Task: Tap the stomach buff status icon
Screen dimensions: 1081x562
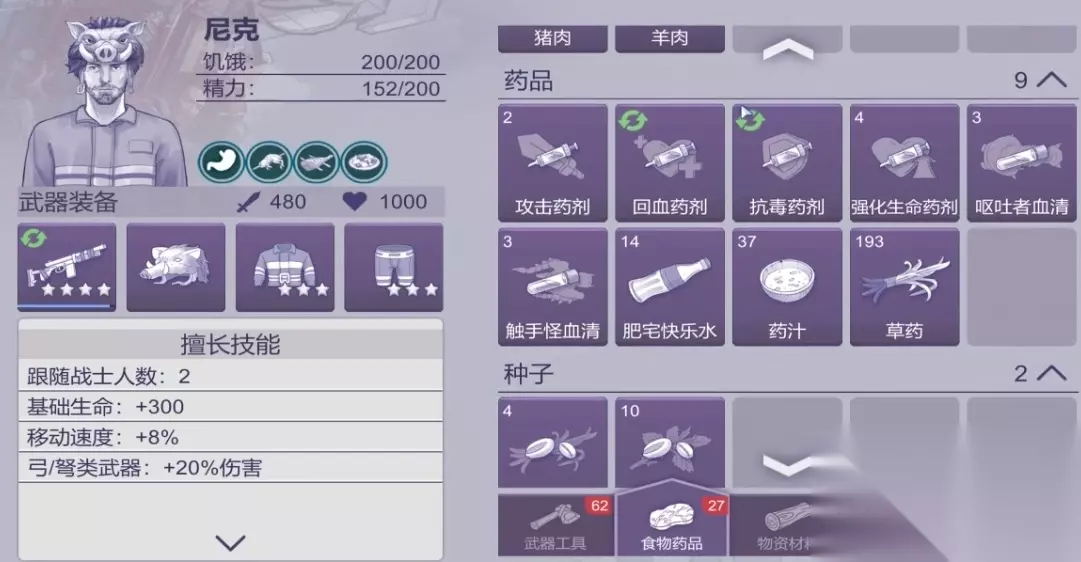Action: (x=221, y=163)
